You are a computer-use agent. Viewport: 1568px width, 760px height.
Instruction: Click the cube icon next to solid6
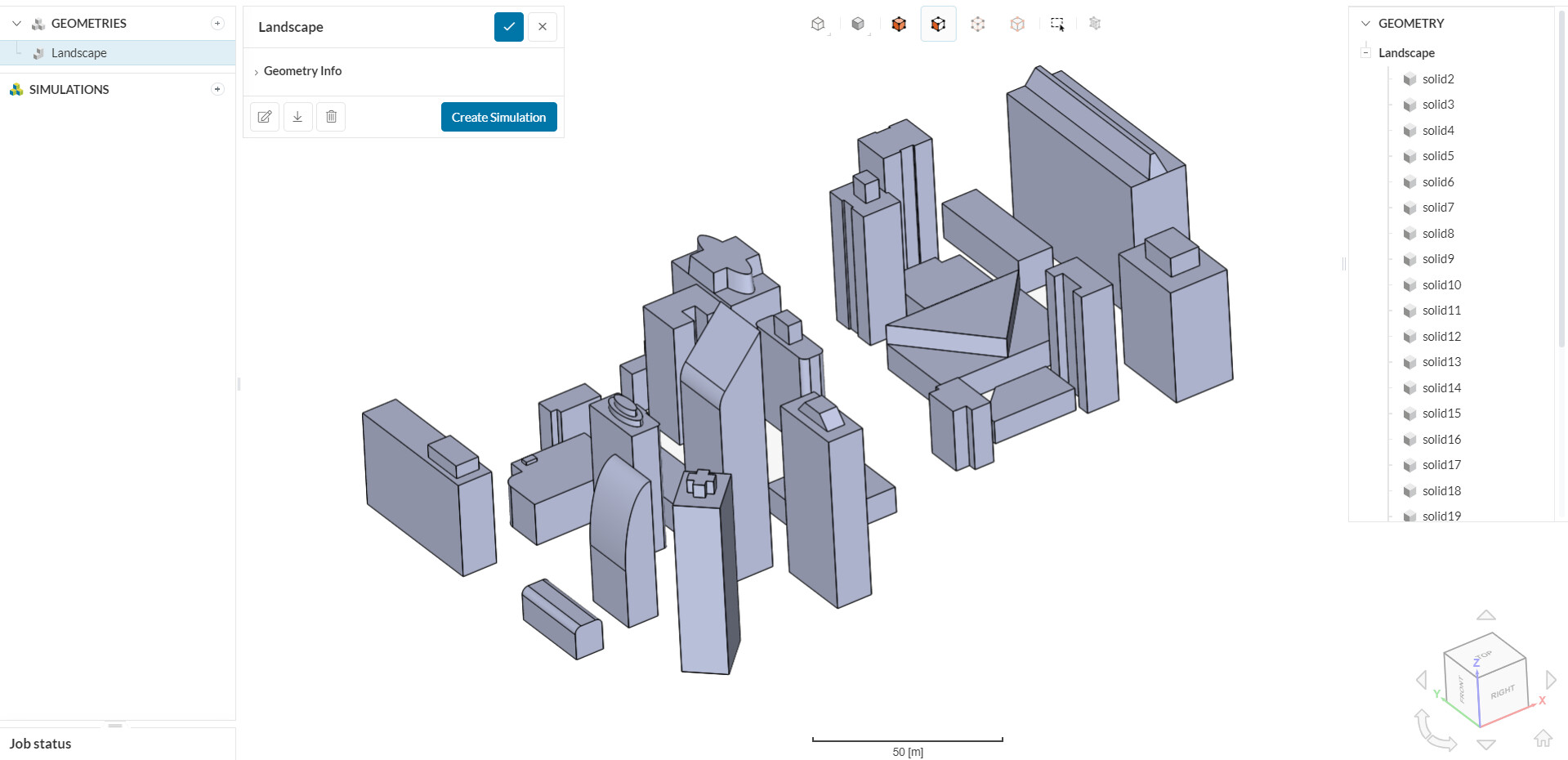click(1409, 182)
